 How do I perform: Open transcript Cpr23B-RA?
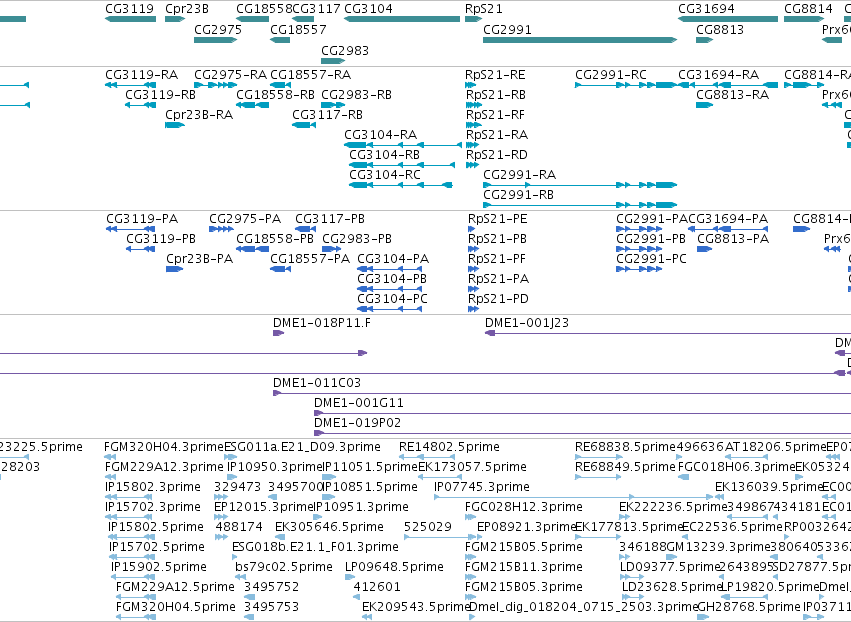(x=199, y=115)
